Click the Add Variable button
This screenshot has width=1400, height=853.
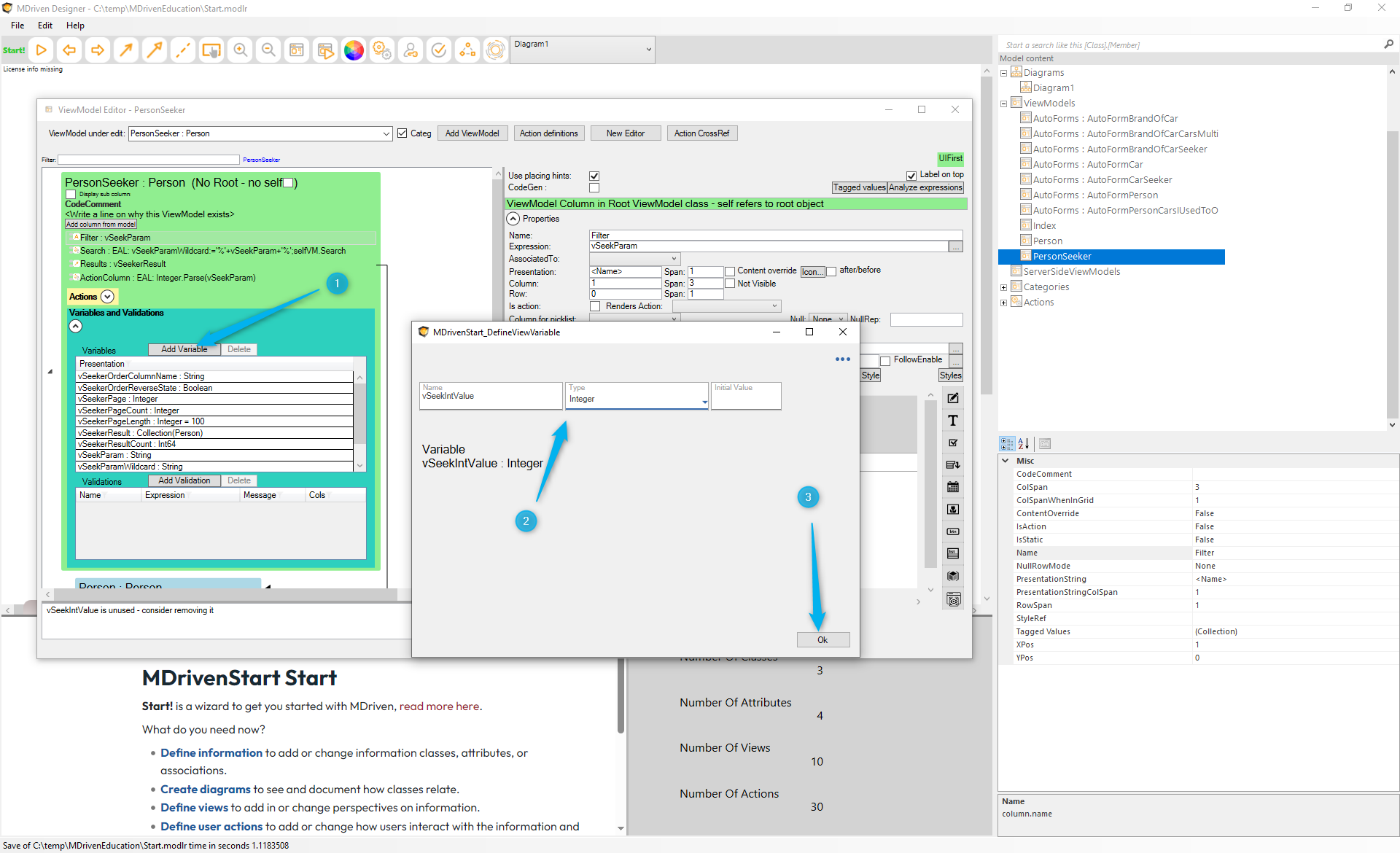click(x=184, y=349)
